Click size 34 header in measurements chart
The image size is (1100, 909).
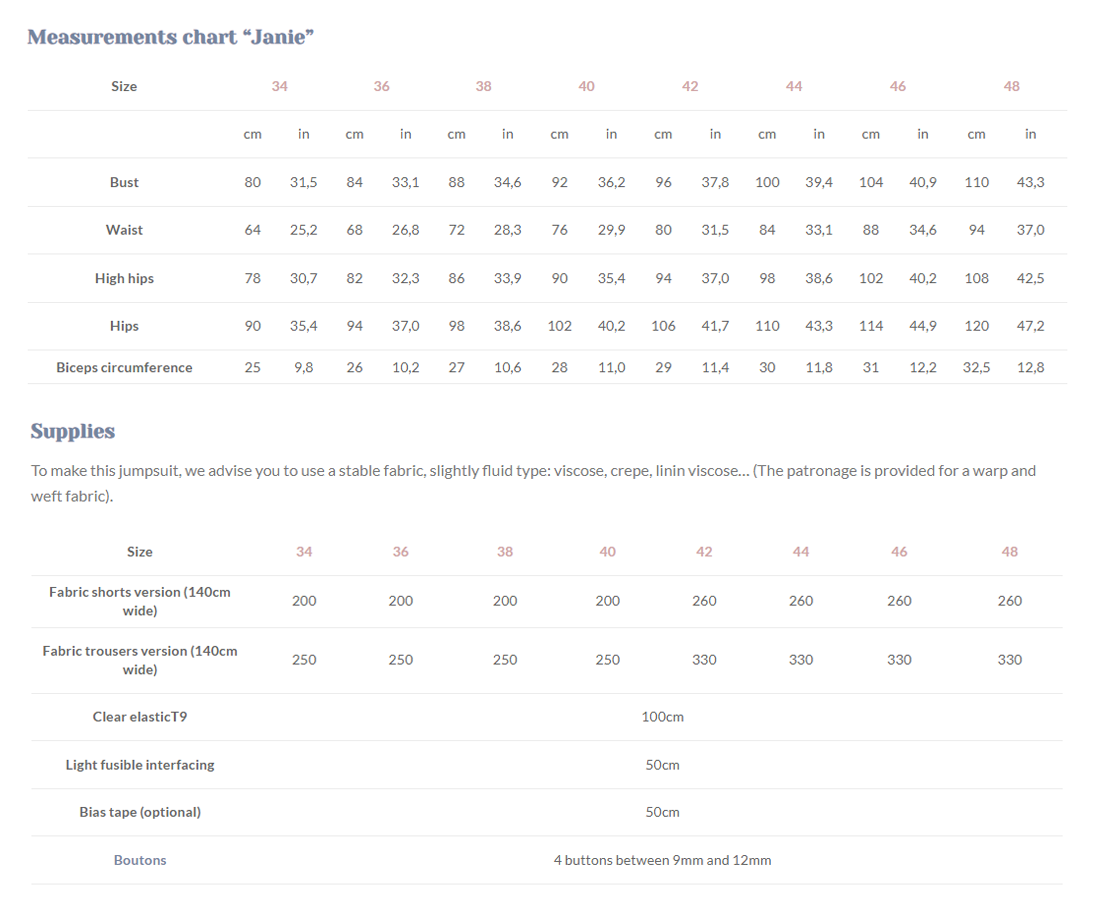[x=279, y=86]
